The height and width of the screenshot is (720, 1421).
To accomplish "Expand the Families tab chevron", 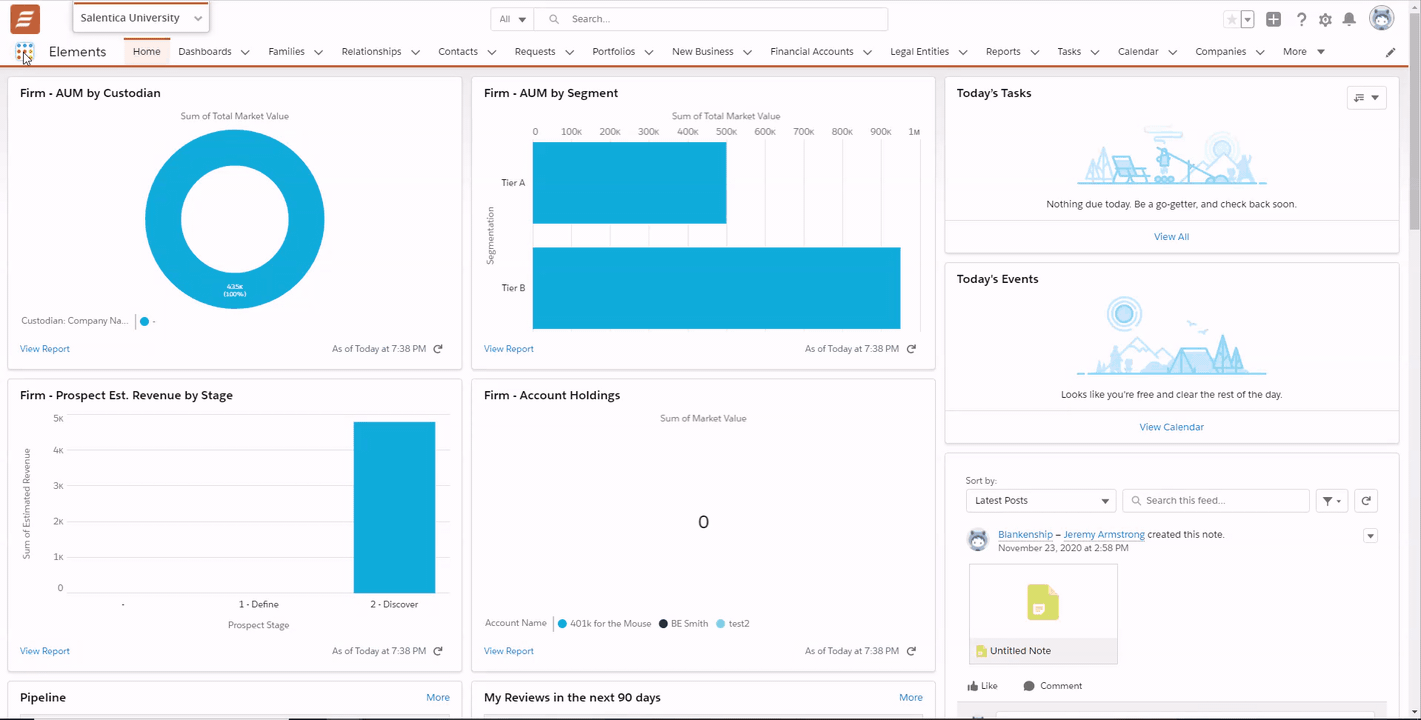I will point(319,52).
